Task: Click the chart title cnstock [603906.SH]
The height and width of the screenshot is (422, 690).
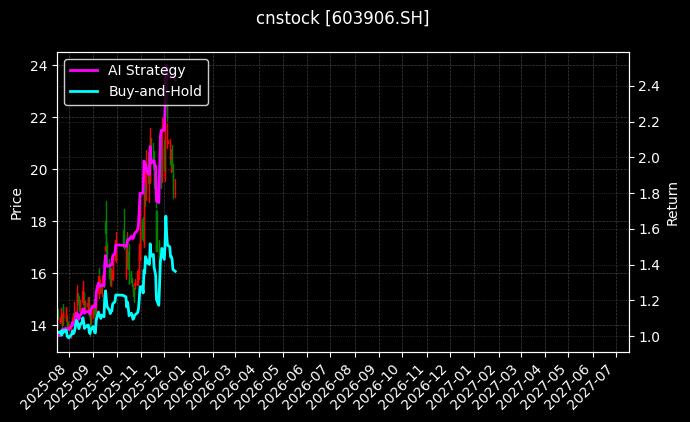Action: tap(344, 18)
